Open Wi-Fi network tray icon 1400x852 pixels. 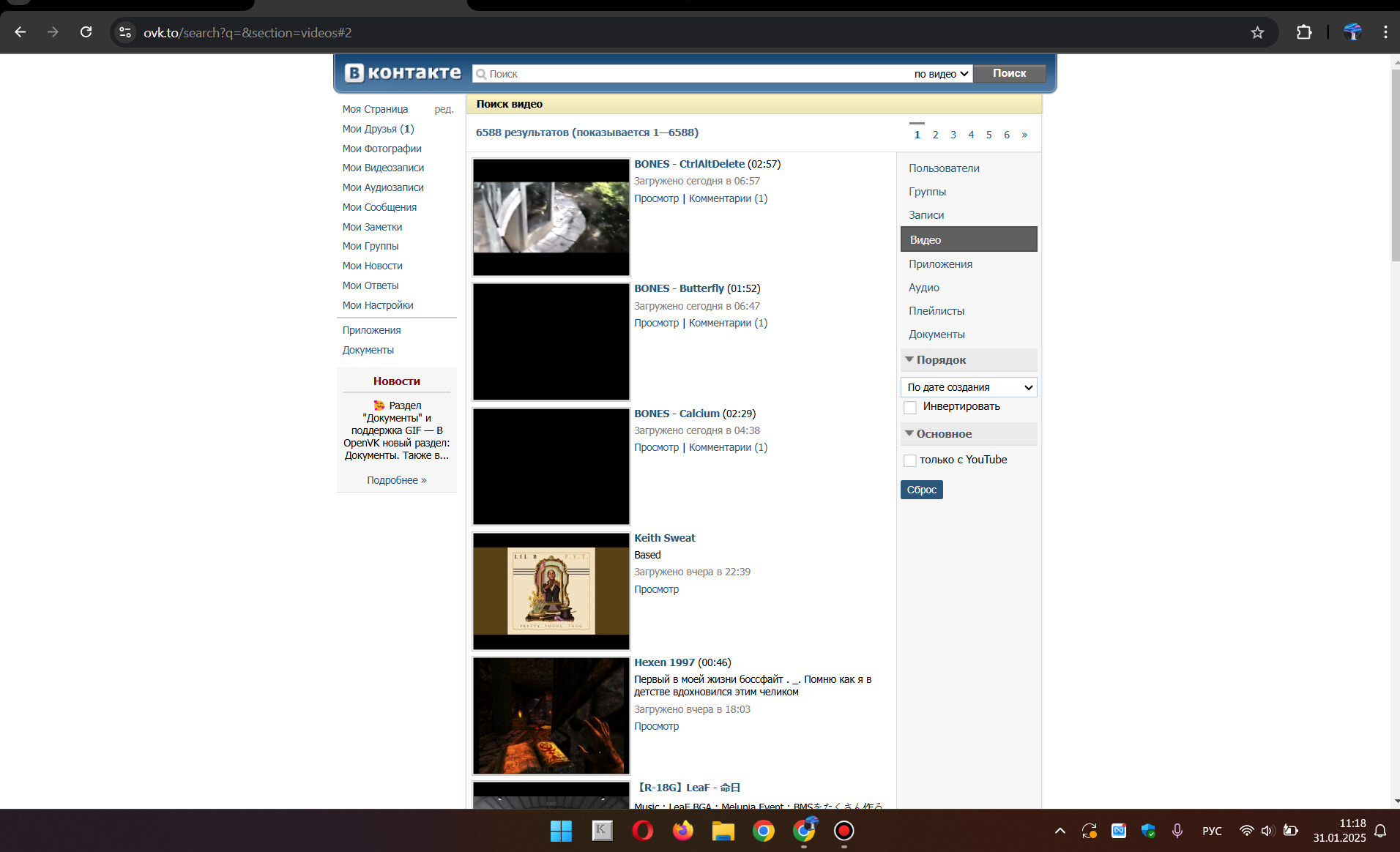click(x=1246, y=831)
